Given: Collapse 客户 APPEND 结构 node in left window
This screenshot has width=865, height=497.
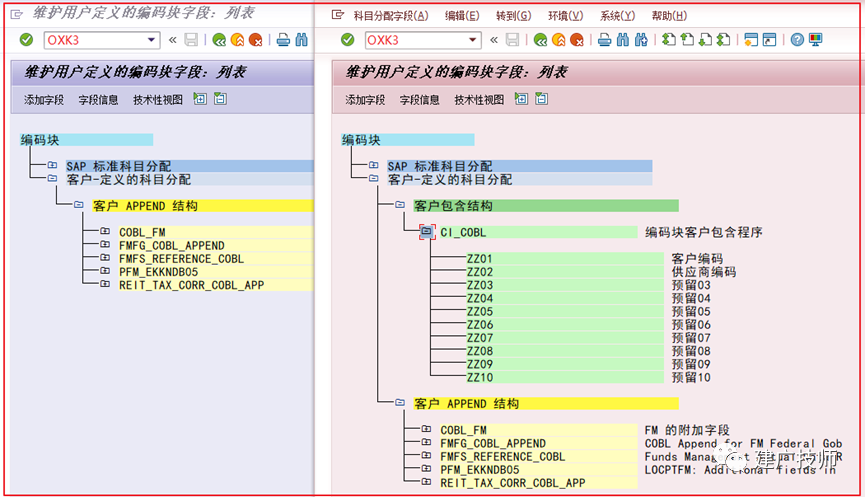Looking at the screenshot, I should 79,204.
